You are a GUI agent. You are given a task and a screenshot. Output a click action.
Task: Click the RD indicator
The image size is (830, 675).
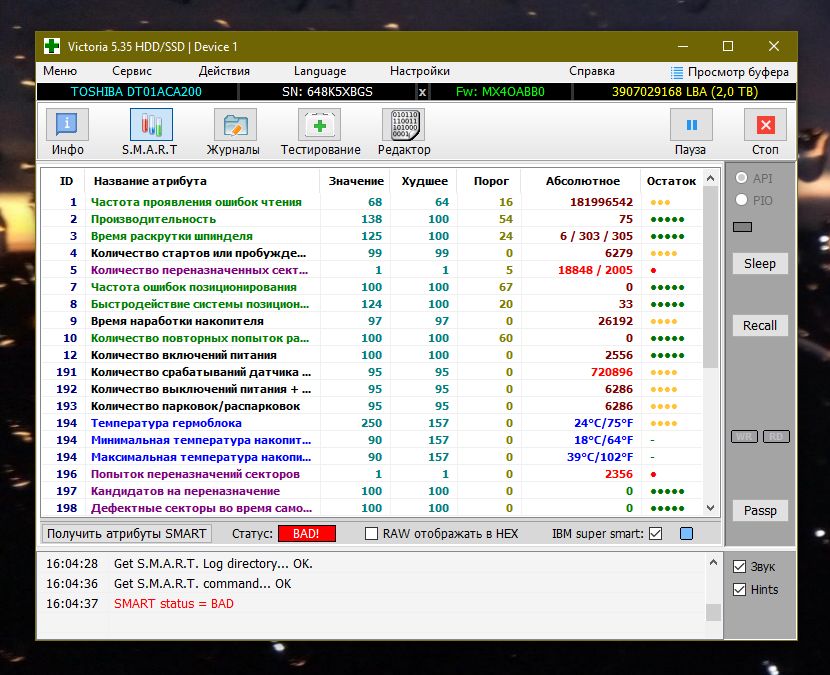coord(776,437)
